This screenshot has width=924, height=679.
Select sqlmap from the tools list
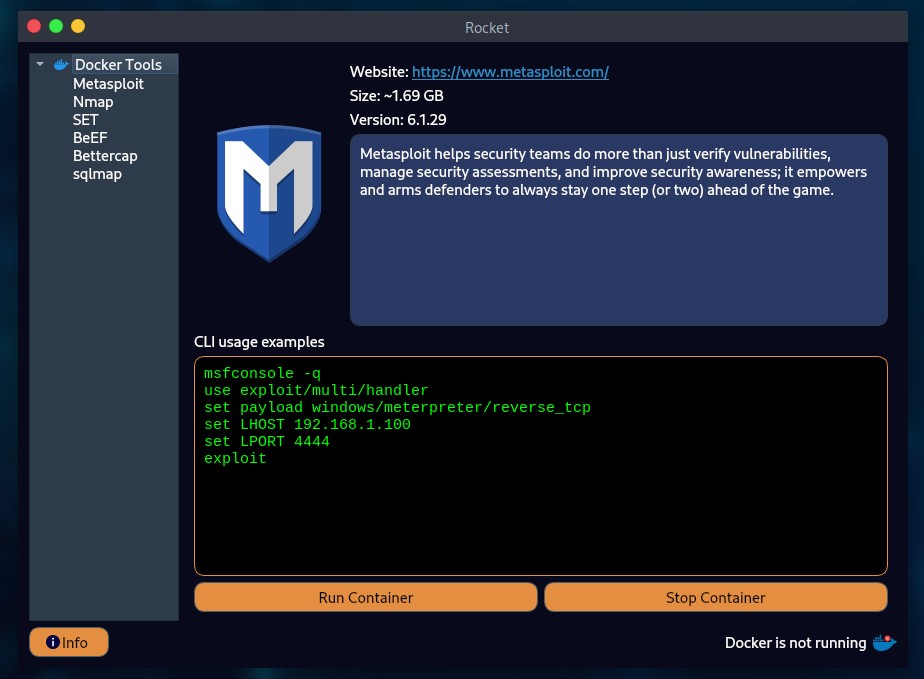(97, 174)
